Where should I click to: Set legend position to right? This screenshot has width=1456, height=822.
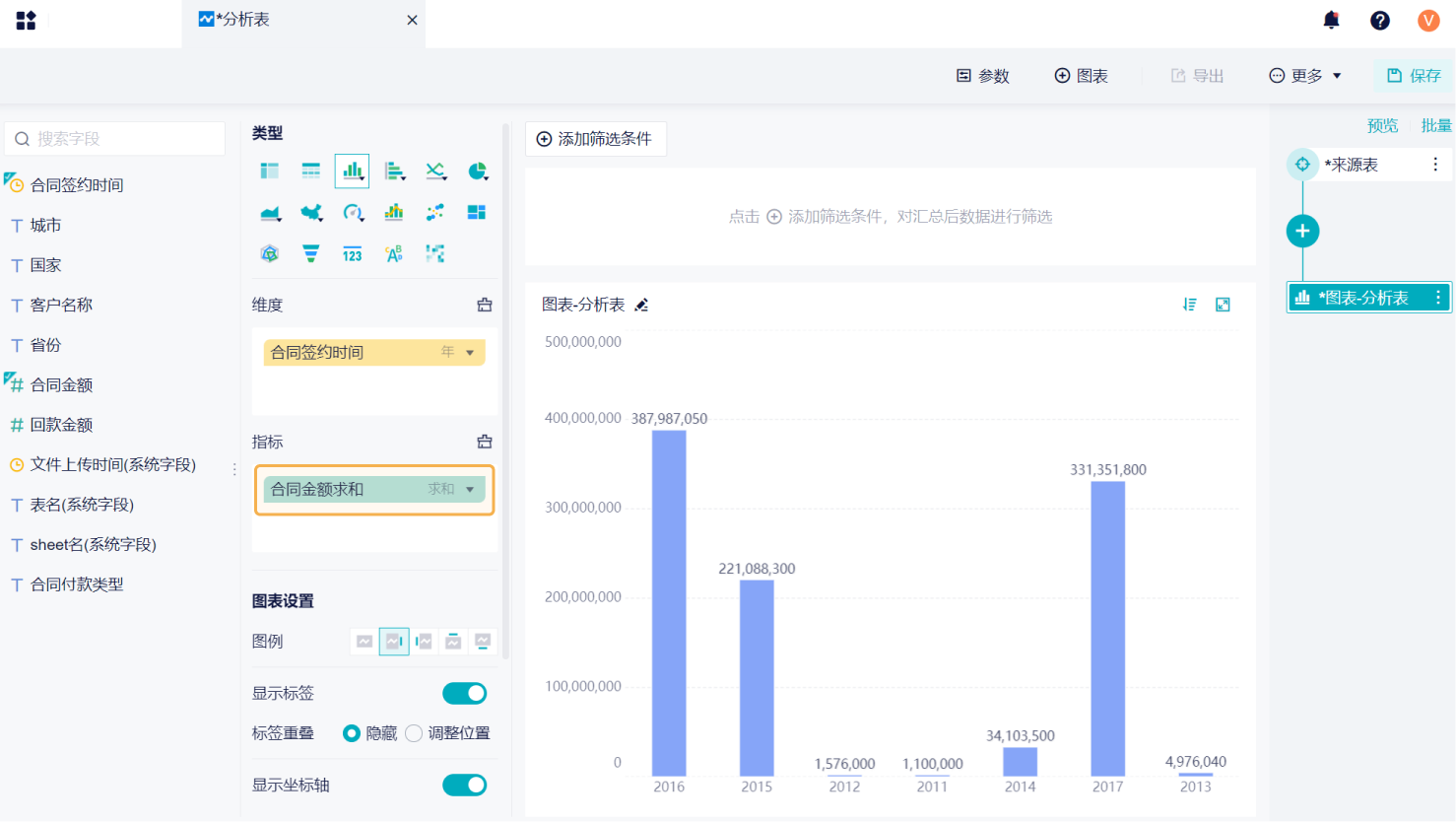394,642
